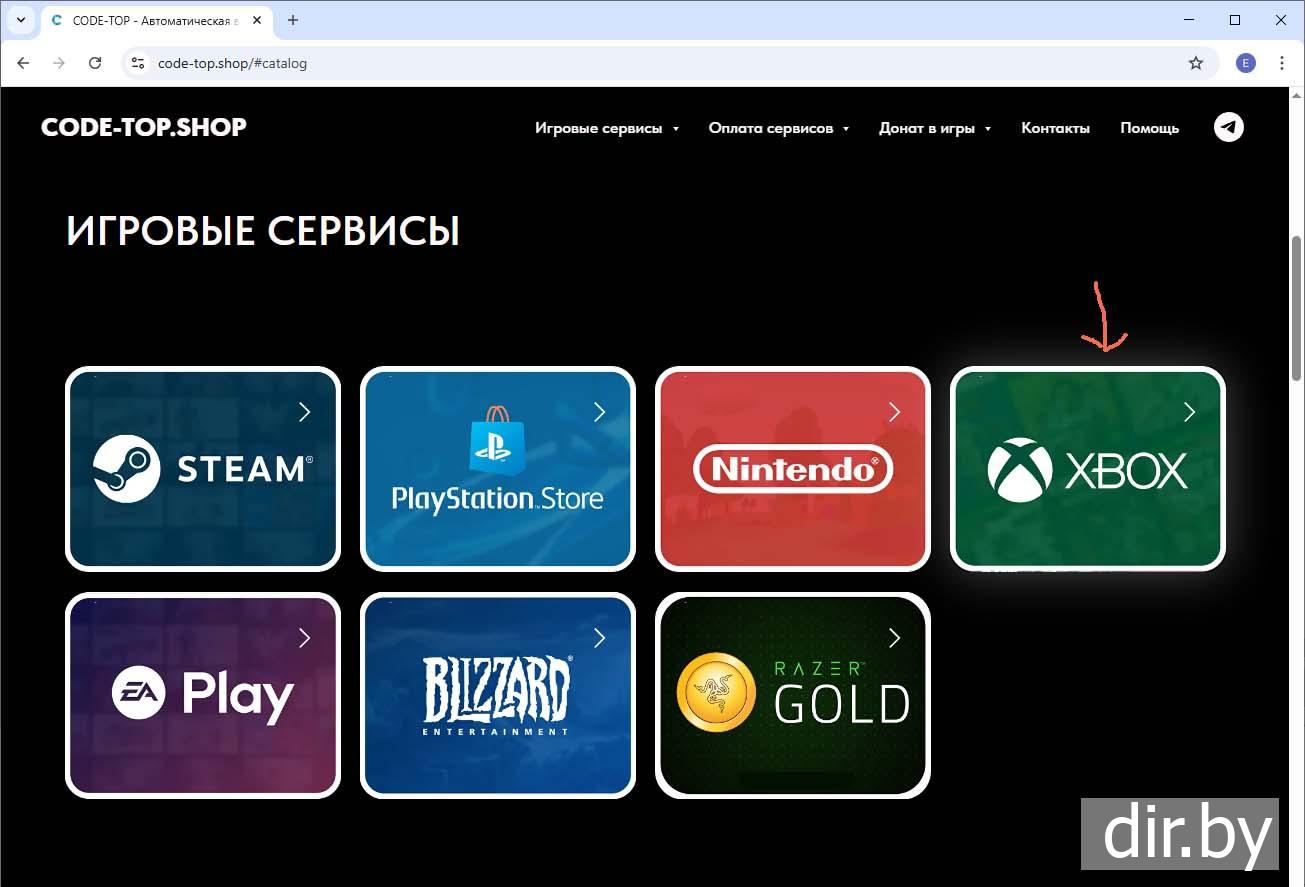Select the Nintendo card

[x=793, y=469]
